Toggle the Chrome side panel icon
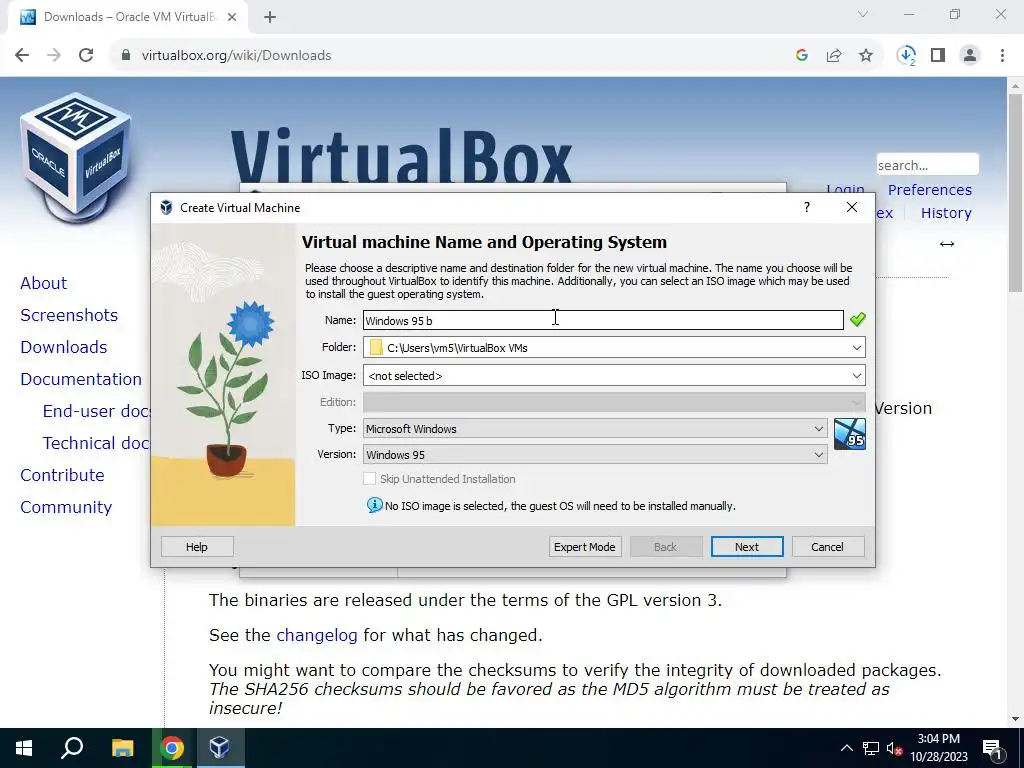The width and height of the screenshot is (1024, 768). (x=938, y=56)
